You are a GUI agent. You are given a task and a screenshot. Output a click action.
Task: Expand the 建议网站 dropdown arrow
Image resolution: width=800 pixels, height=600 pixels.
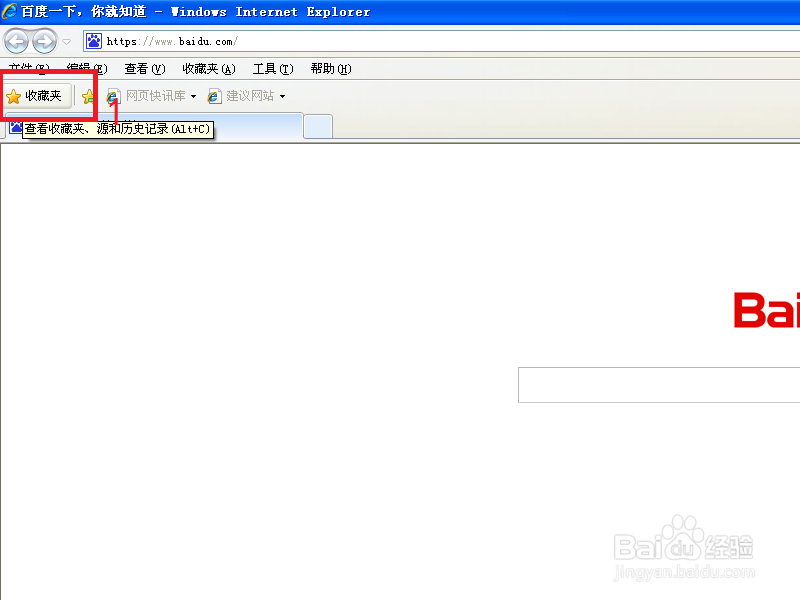click(x=282, y=96)
